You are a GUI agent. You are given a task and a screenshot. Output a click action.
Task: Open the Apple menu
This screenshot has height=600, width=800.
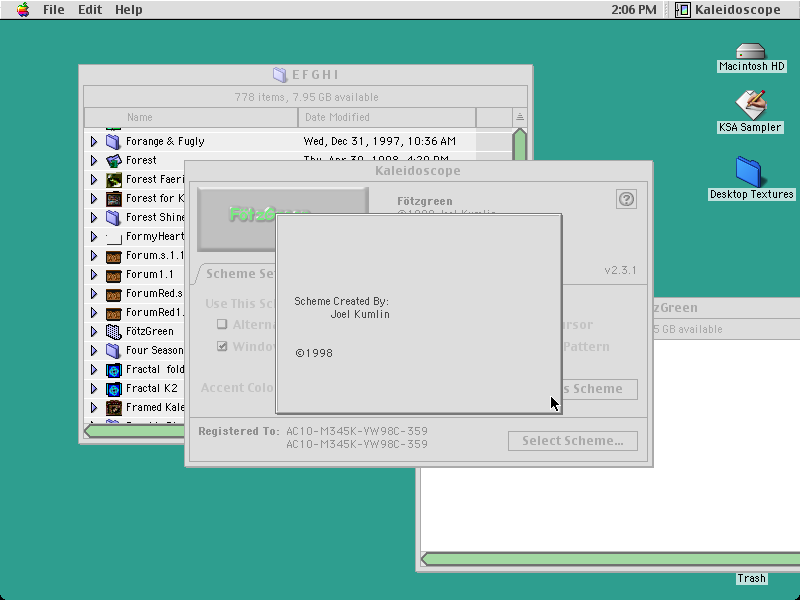coord(23,10)
